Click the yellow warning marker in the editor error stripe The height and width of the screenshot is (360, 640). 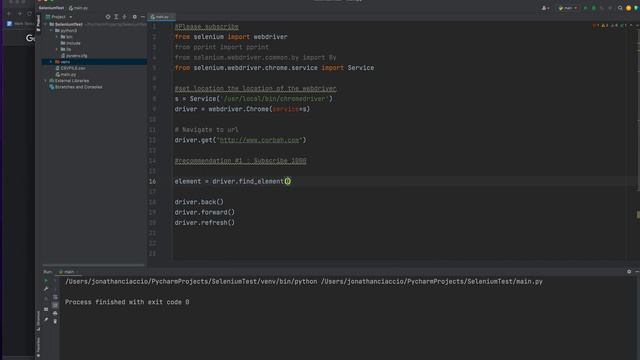638,214
